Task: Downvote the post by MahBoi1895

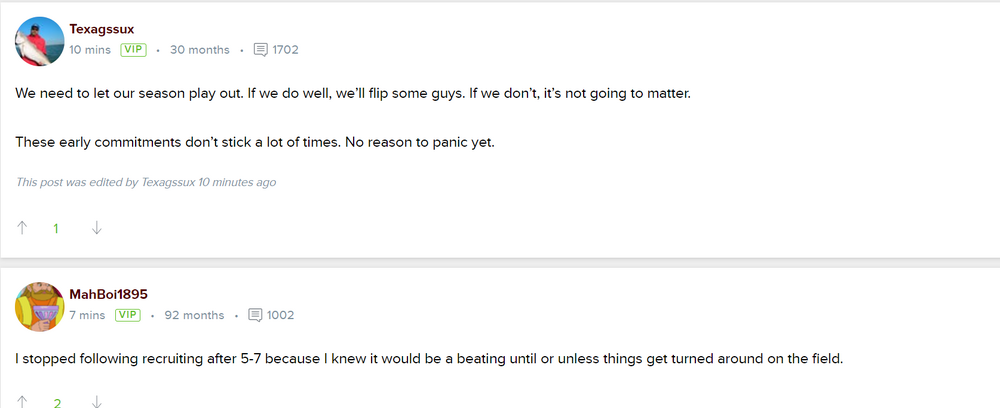Action: click(x=96, y=403)
